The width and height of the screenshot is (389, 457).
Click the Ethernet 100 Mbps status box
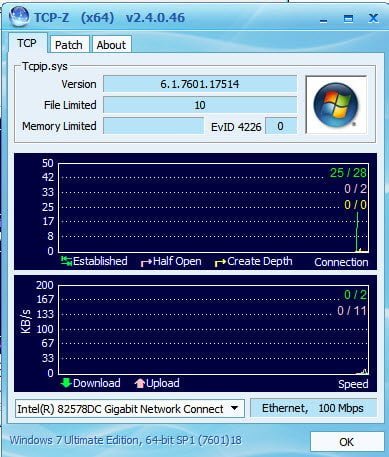pos(313,408)
